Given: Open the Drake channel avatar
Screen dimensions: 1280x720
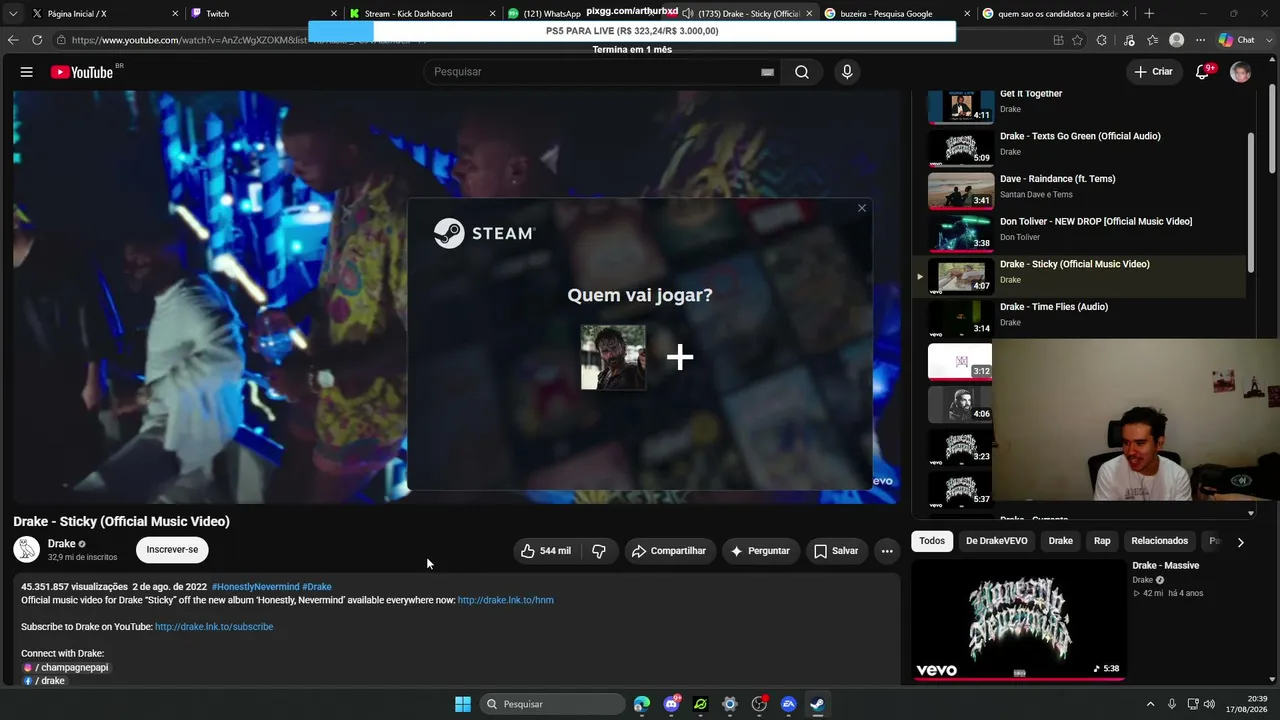Looking at the screenshot, I should (x=27, y=550).
